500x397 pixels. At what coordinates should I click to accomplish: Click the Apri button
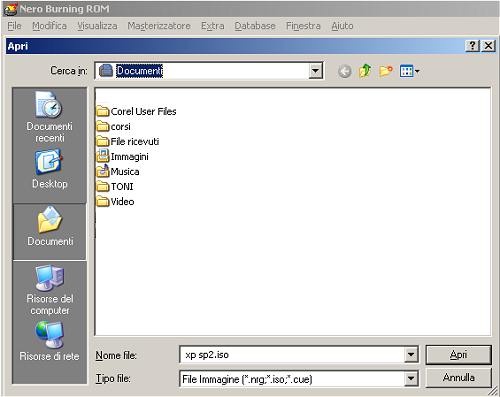459,355
